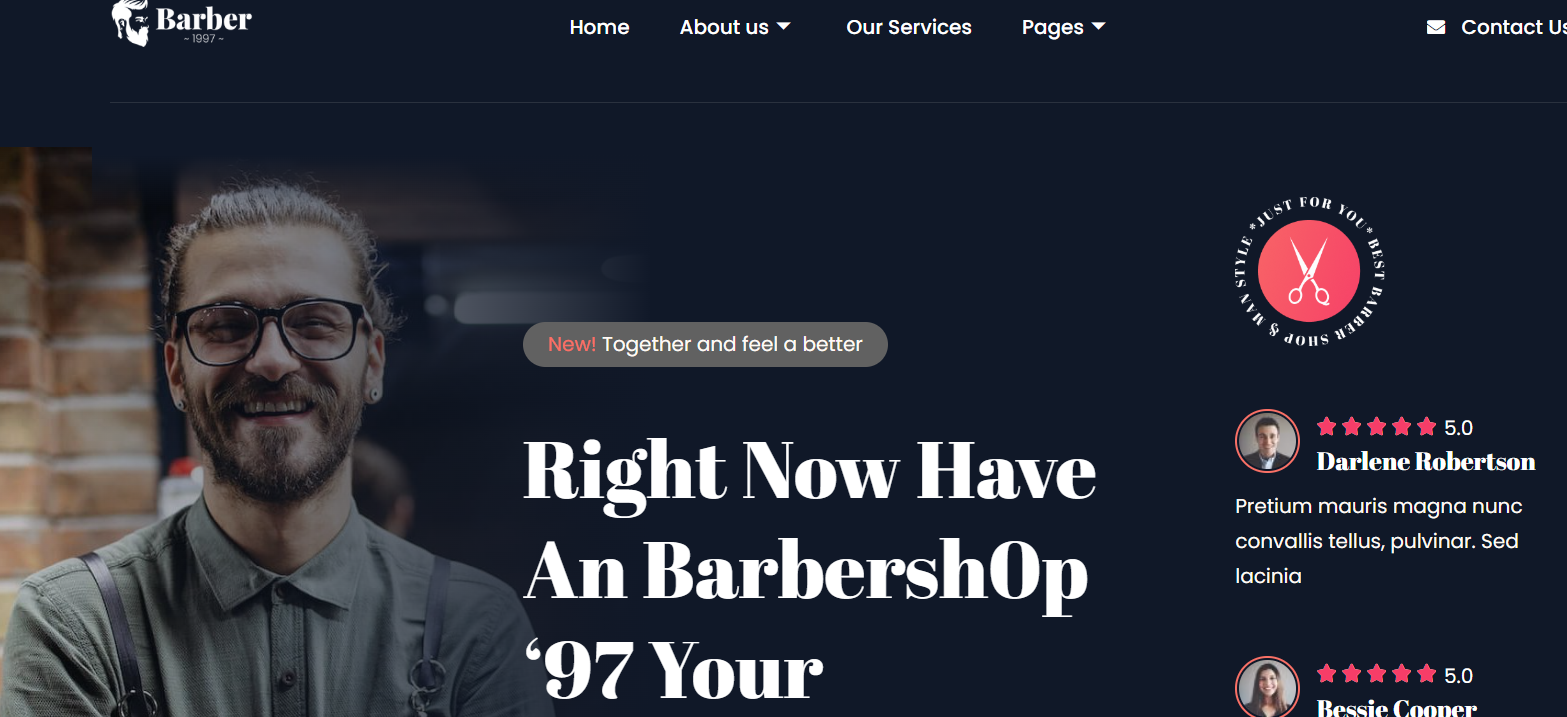1567x717 pixels.
Task: Go to the Home page link
Action: tap(599, 27)
